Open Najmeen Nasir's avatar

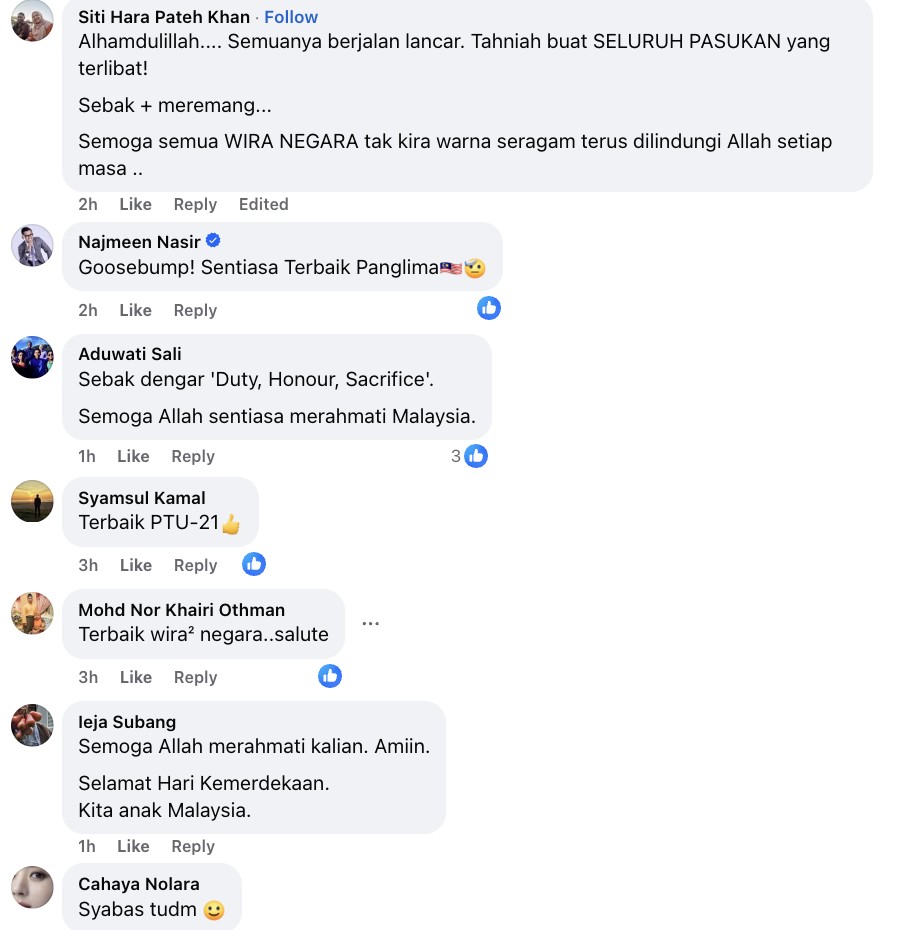(32, 246)
